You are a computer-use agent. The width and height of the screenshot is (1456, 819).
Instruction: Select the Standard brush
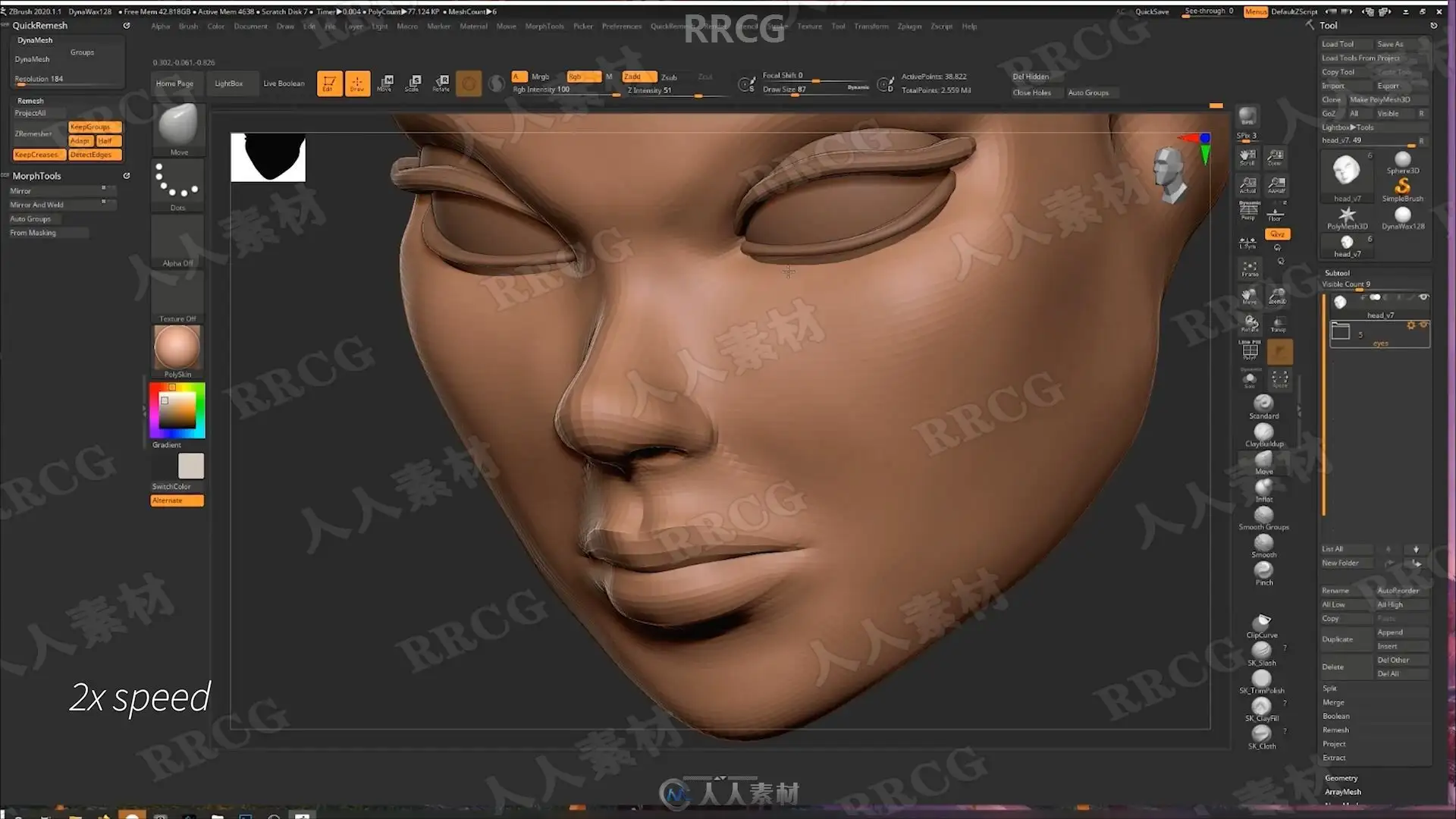[1263, 406]
